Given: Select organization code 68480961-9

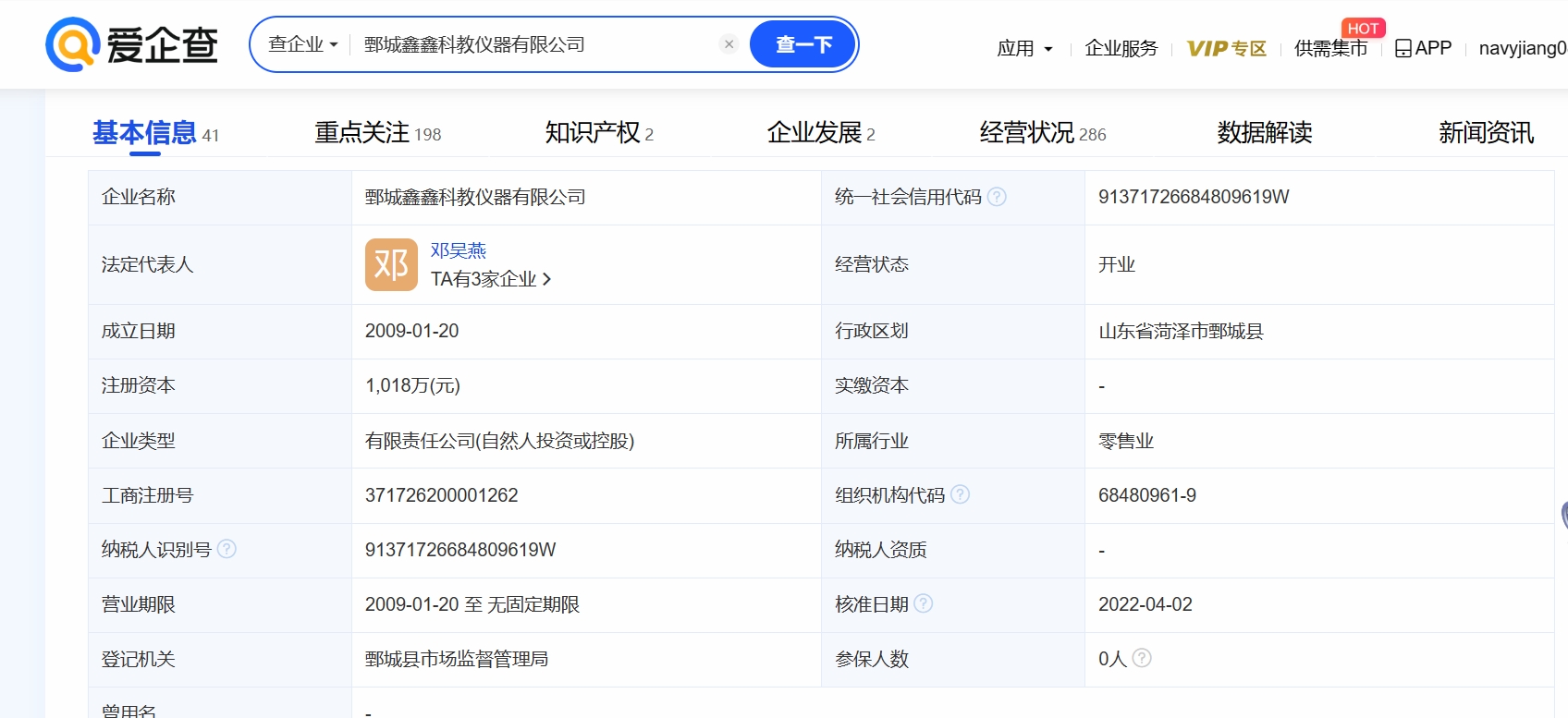Looking at the screenshot, I should (1146, 495).
